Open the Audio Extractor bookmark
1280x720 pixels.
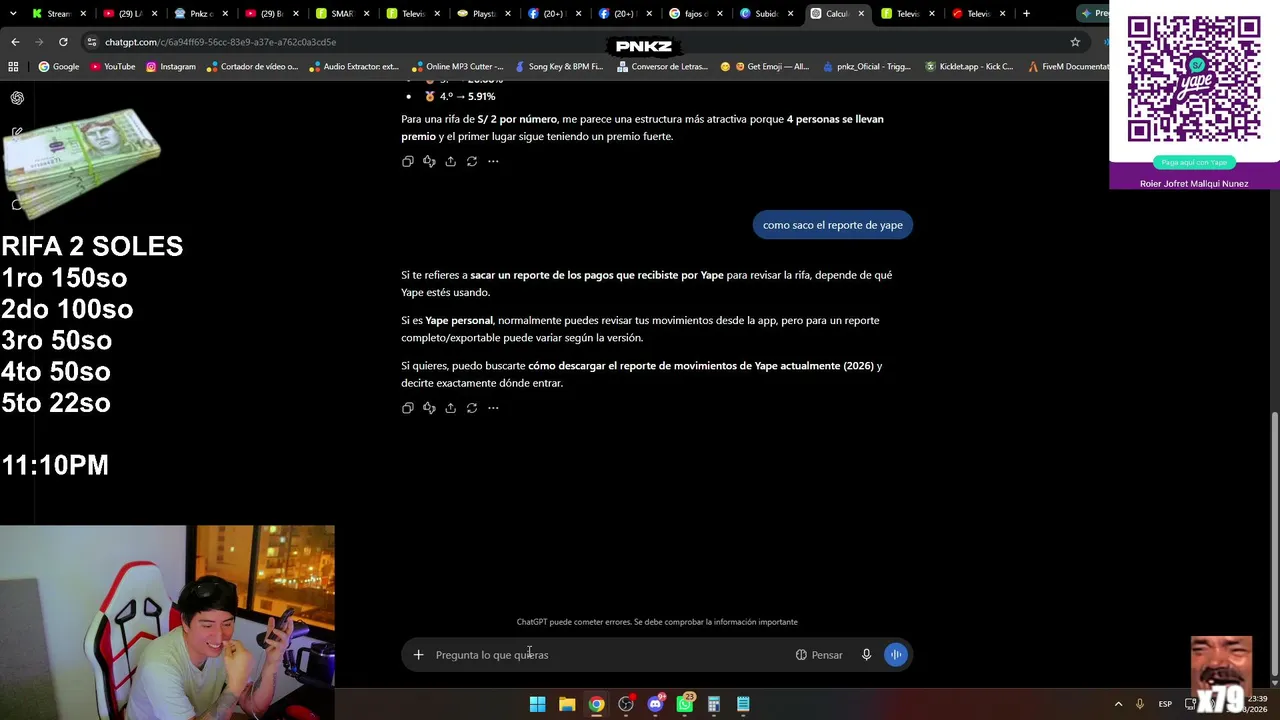354,67
